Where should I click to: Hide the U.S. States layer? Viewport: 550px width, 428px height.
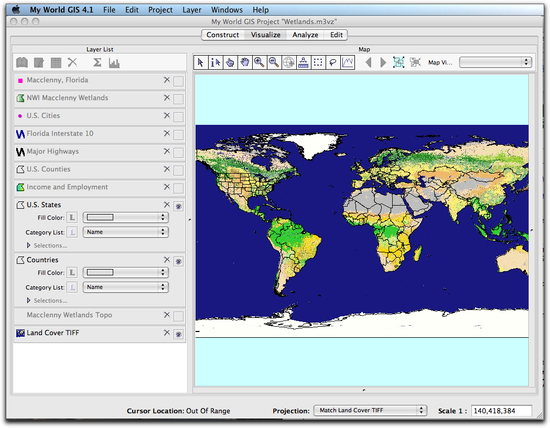tap(178, 206)
